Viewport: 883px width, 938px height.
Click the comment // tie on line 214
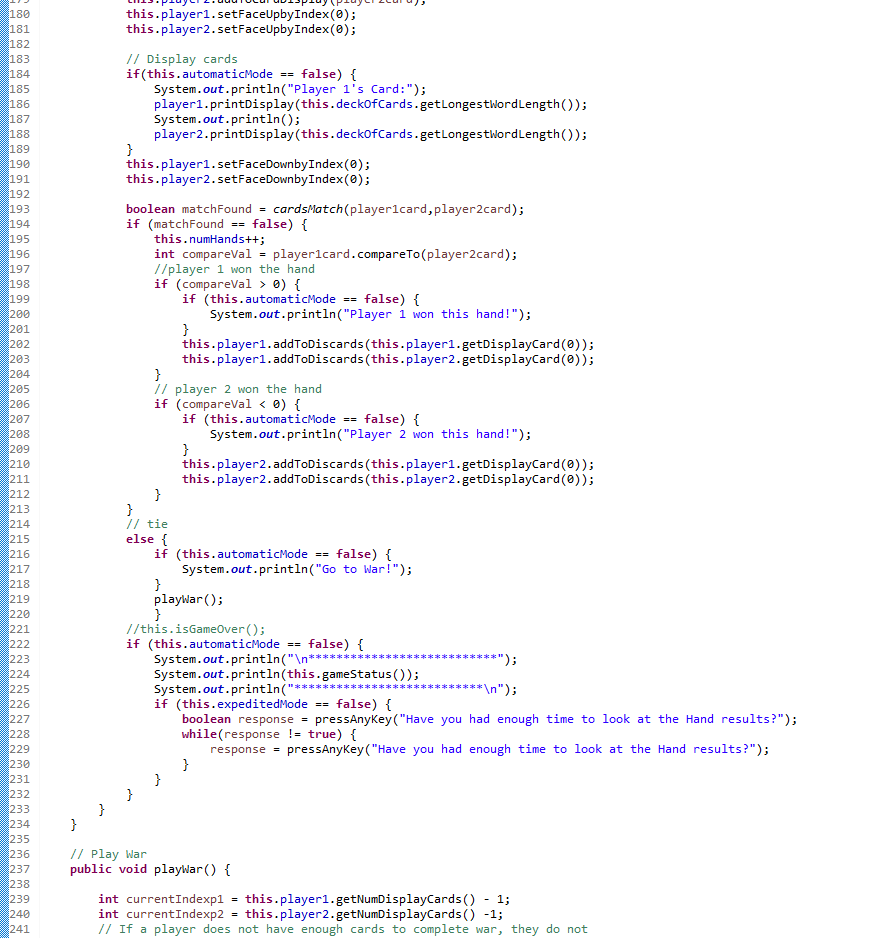click(150, 524)
